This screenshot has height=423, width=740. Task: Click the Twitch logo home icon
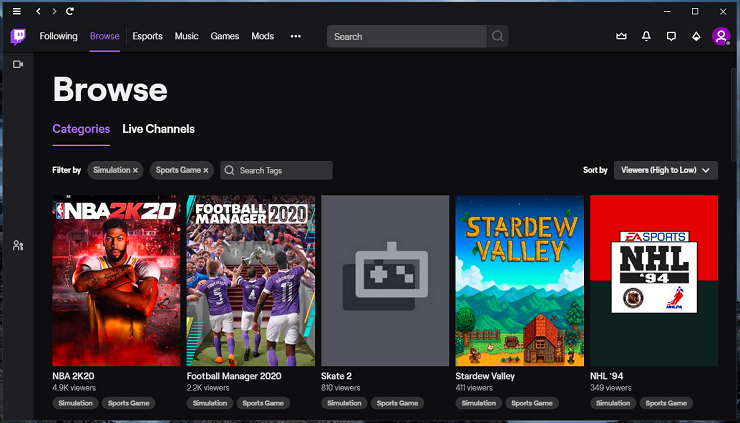point(18,36)
